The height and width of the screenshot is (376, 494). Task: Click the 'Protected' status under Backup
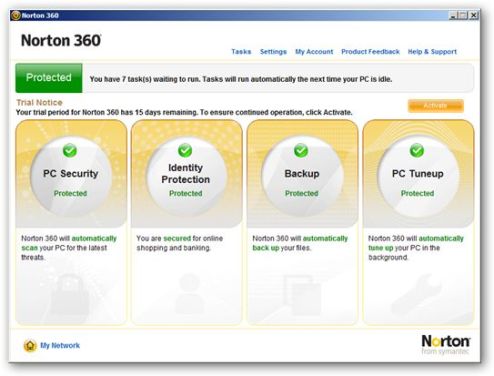coord(302,193)
